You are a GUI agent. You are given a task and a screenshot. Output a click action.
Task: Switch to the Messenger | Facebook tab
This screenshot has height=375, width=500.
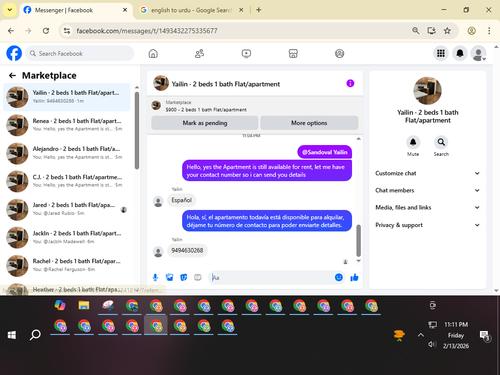tap(75, 10)
